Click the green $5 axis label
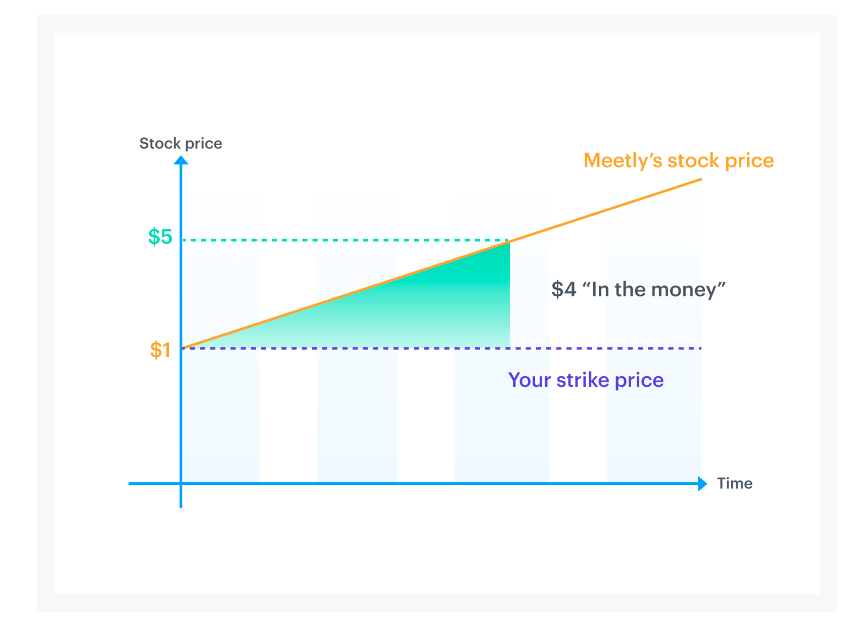The height and width of the screenshot is (631, 867). tap(160, 237)
